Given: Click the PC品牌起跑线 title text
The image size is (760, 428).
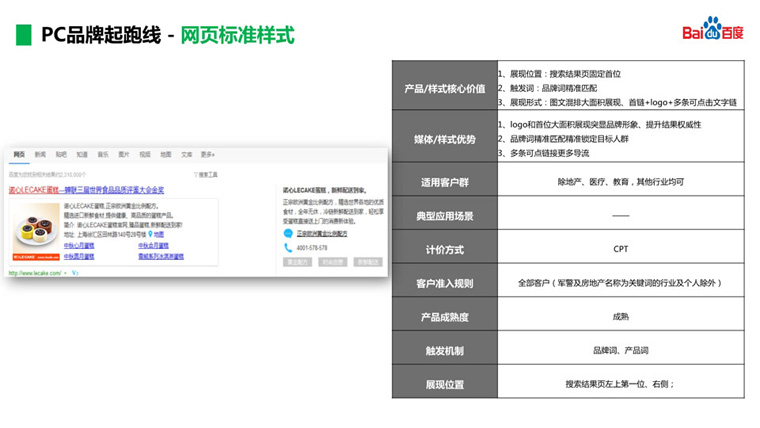Looking at the screenshot, I should tap(101, 35).
